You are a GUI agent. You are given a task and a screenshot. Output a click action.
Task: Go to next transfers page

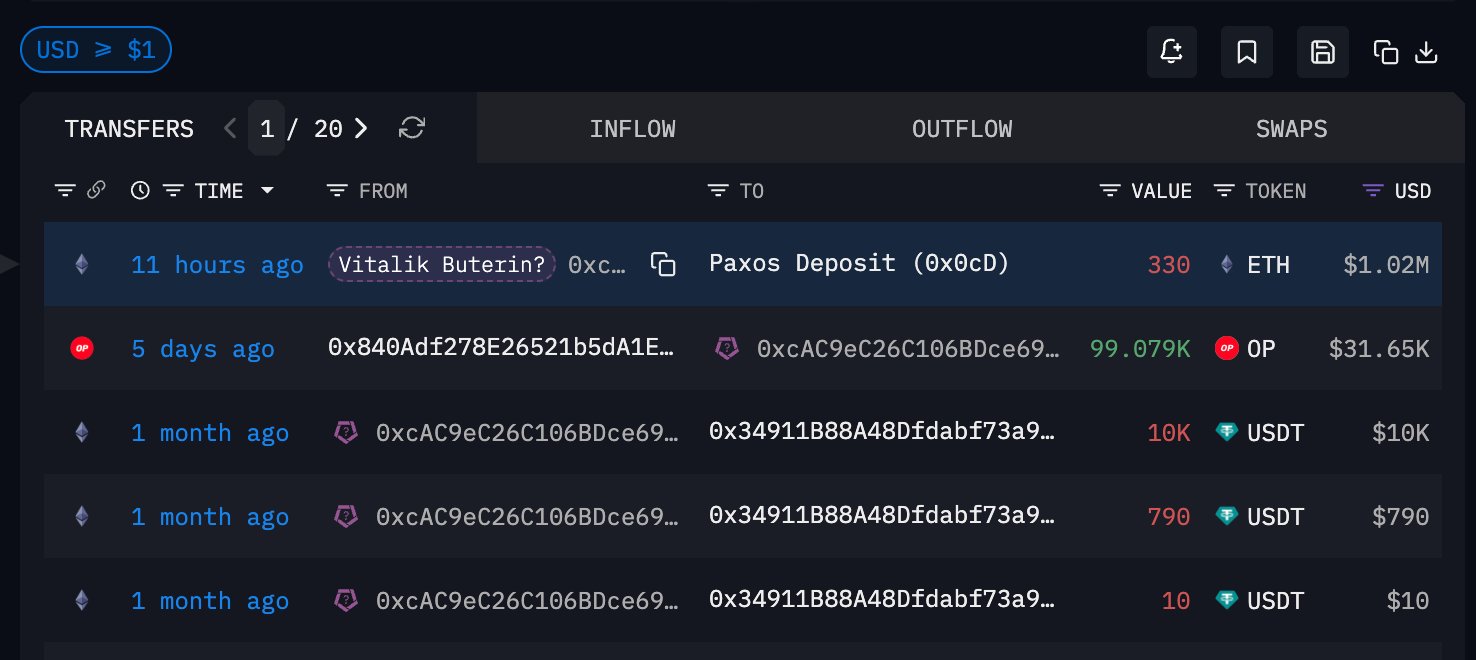click(x=361, y=128)
